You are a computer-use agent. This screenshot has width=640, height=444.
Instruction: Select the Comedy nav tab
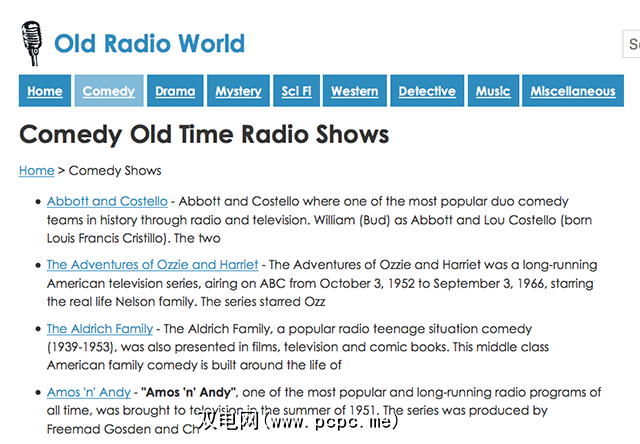[109, 91]
